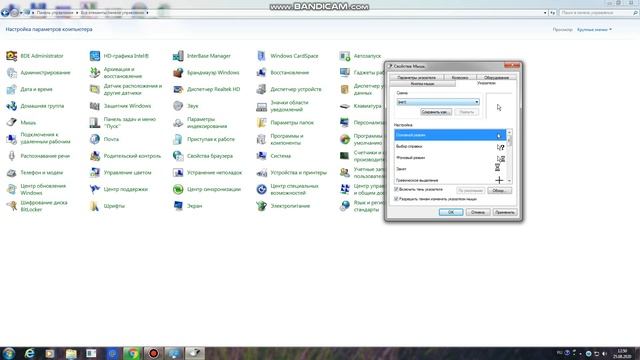Click Отмена in mouse dialog
The width and height of the screenshot is (640, 360).
pos(478,212)
